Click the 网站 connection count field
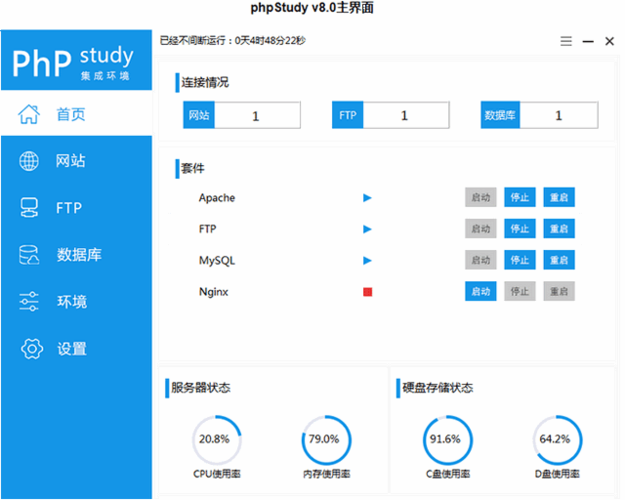This screenshot has width=625, height=500. tap(257, 115)
